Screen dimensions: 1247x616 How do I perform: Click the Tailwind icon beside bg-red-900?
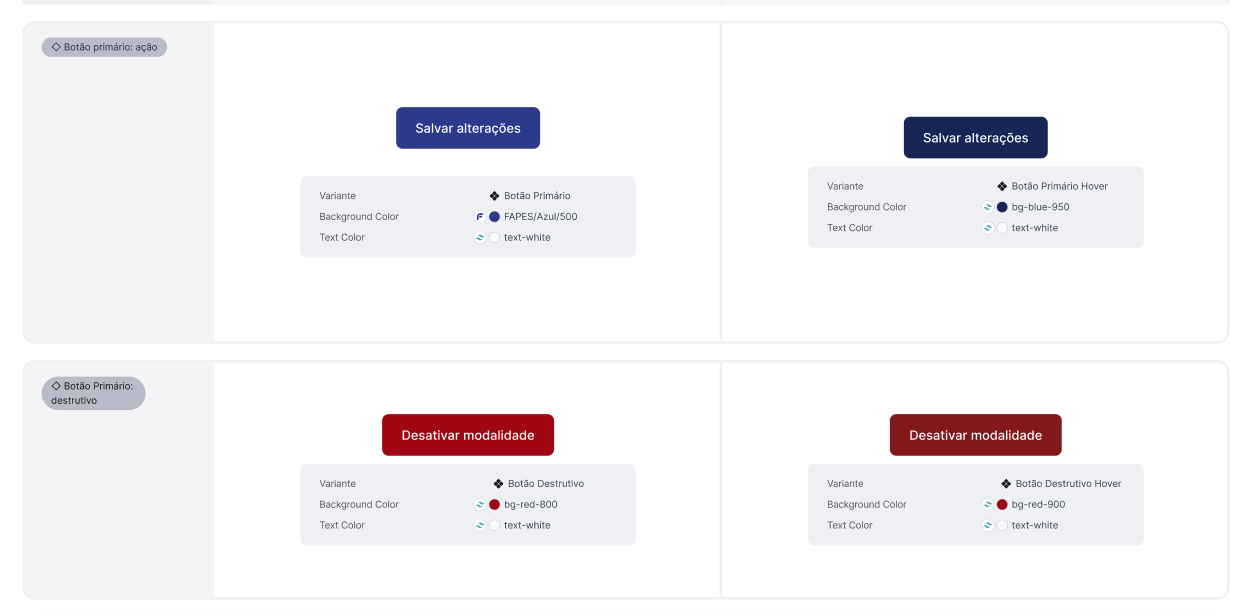click(988, 505)
